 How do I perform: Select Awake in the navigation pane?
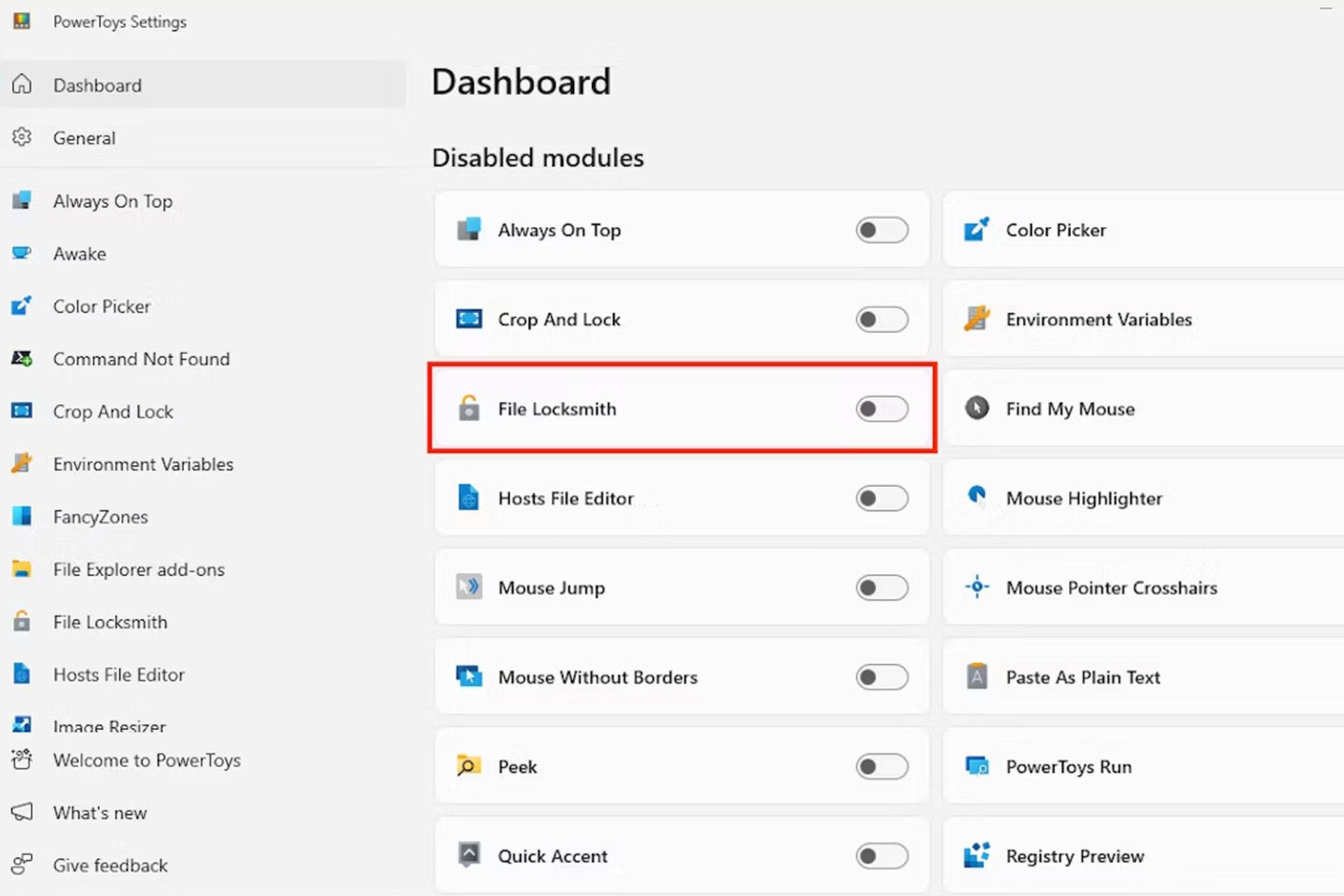click(80, 253)
